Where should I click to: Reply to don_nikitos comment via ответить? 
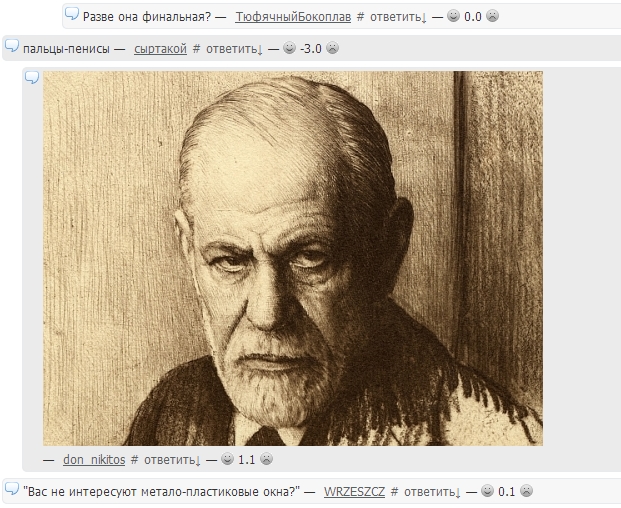[x=172, y=460]
